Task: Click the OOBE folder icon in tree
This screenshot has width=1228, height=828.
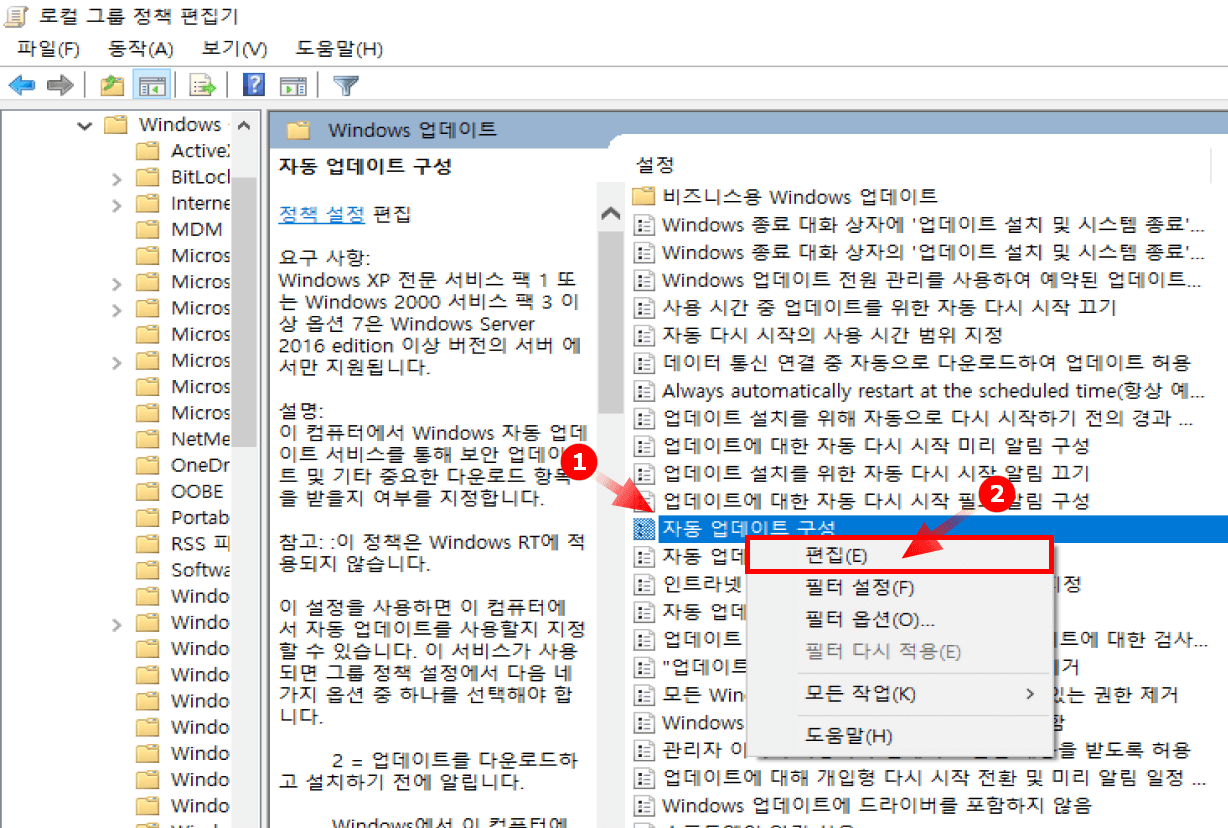Action: coord(148,491)
